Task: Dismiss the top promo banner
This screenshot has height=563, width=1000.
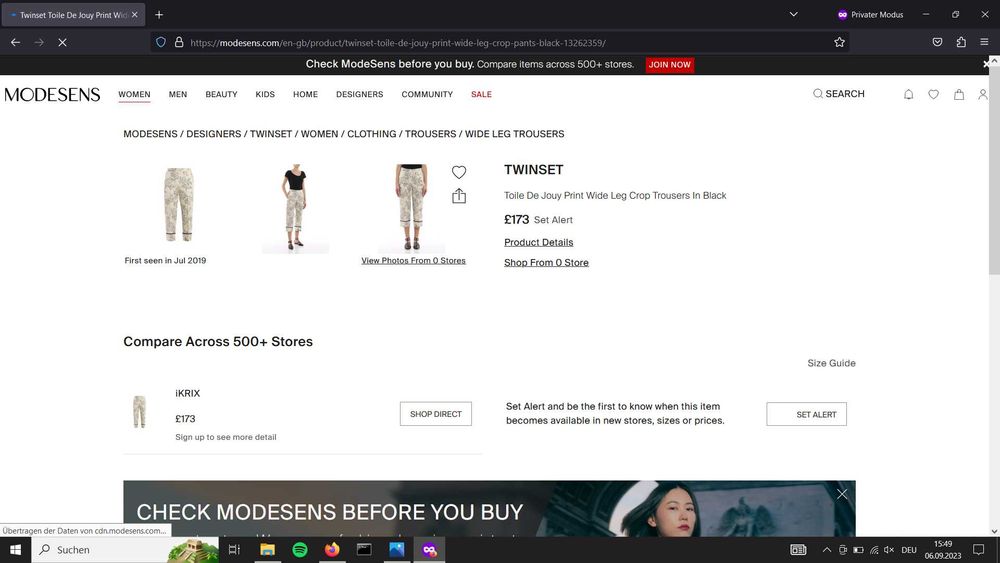Action: click(987, 64)
